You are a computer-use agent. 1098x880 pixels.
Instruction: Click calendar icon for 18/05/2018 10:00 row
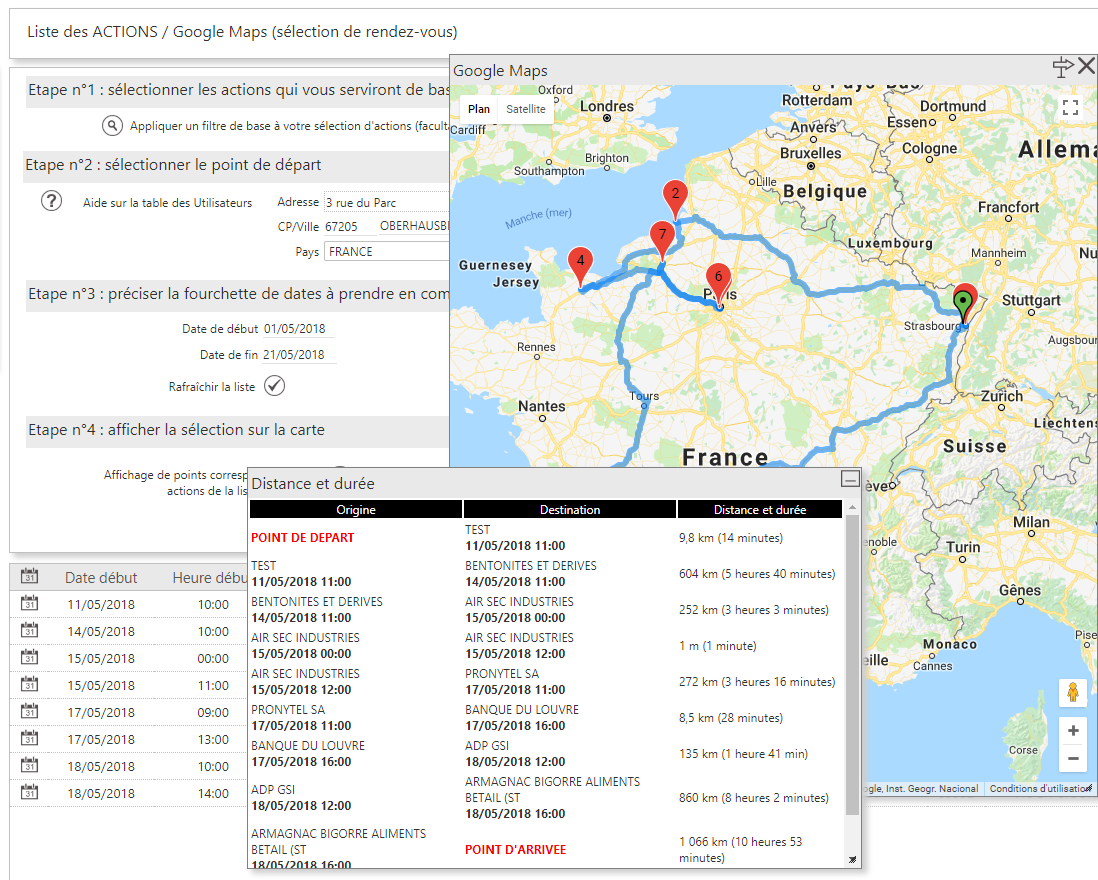[29, 765]
